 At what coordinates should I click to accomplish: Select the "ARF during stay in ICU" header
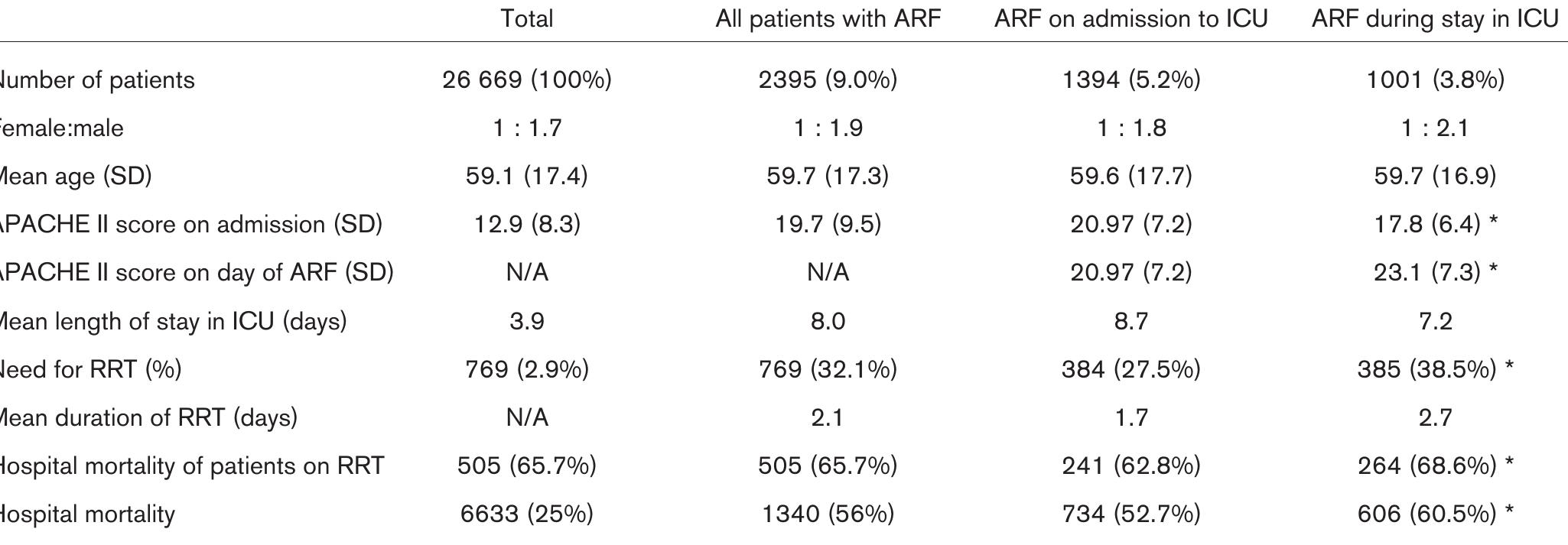[1435, 18]
